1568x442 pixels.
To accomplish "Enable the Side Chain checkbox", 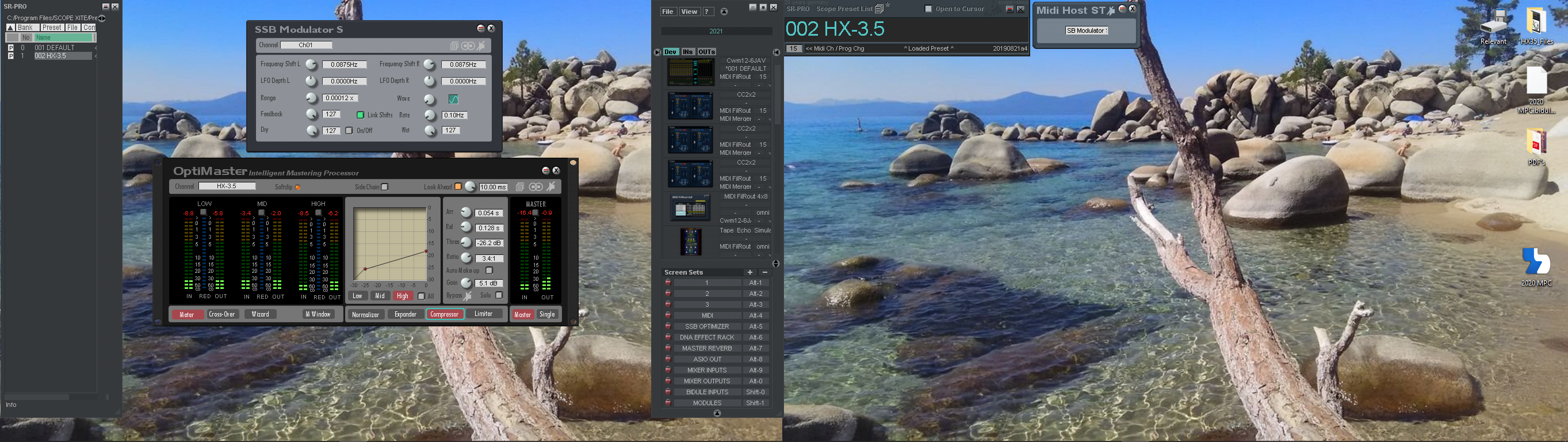I will tap(385, 187).
